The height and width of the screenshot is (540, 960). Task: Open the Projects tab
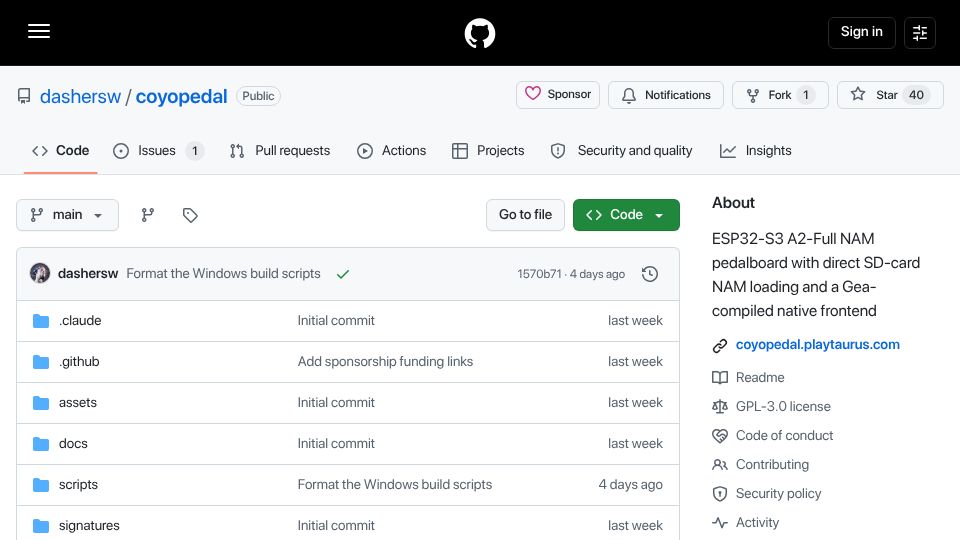pyautogui.click(x=488, y=151)
